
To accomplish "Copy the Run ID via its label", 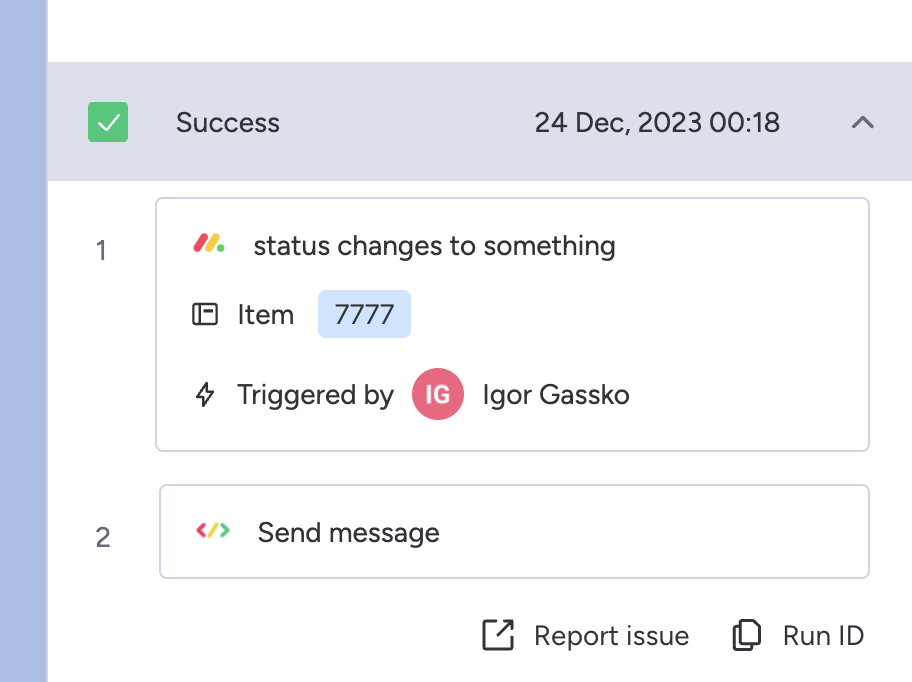I will (x=824, y=635).
